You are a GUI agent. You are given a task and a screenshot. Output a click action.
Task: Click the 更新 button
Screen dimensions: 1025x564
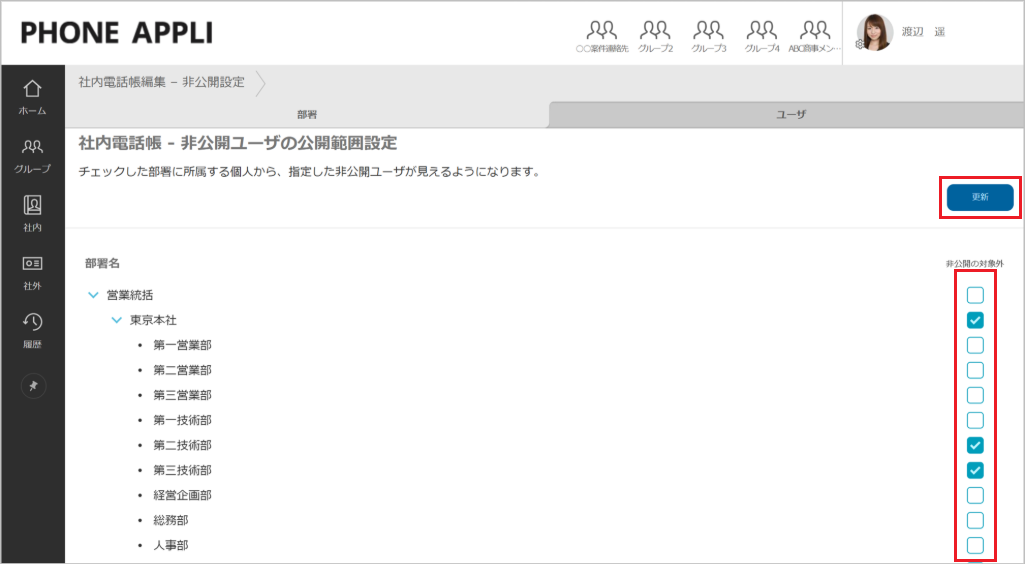click(979, 197)
